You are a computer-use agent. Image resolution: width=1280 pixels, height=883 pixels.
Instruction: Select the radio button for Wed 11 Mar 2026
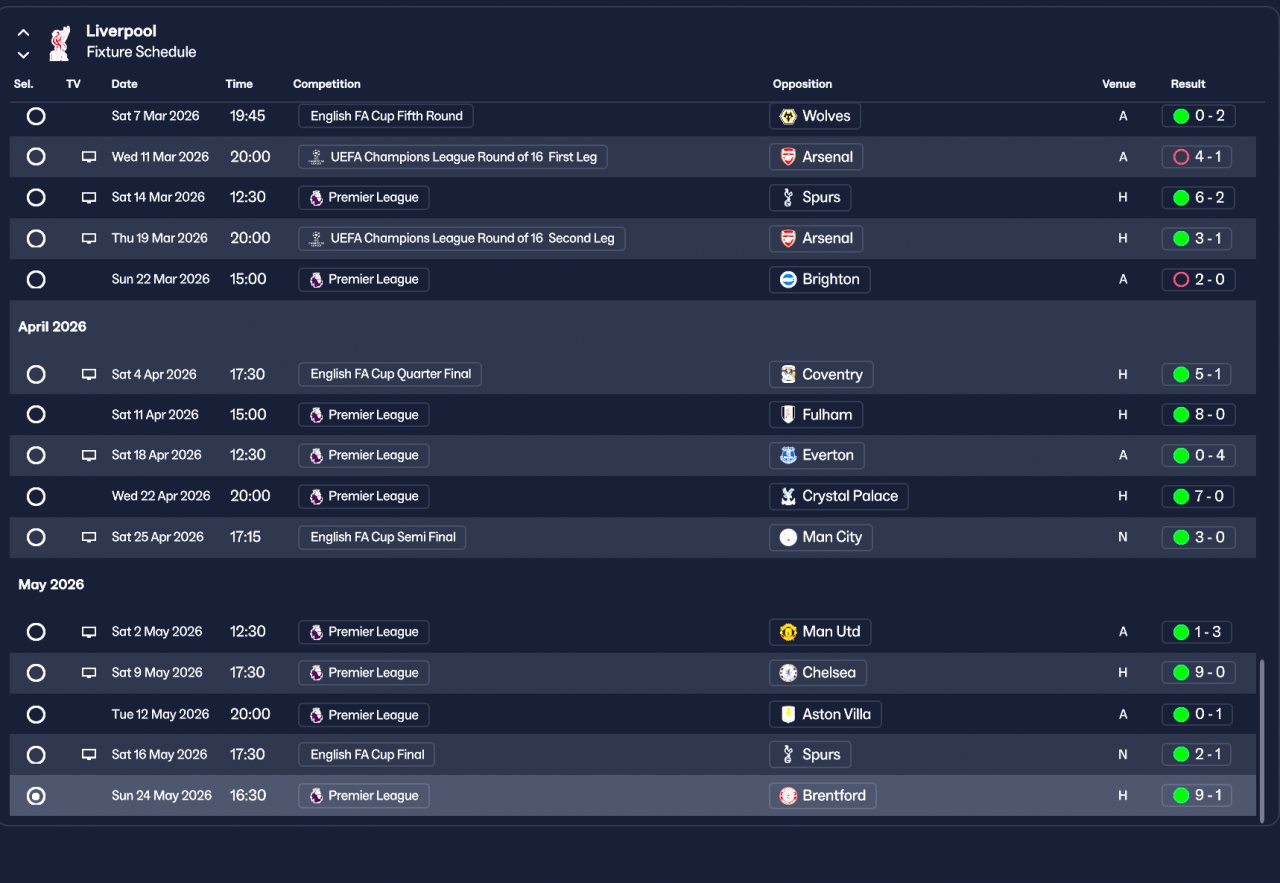click(36, 157)
